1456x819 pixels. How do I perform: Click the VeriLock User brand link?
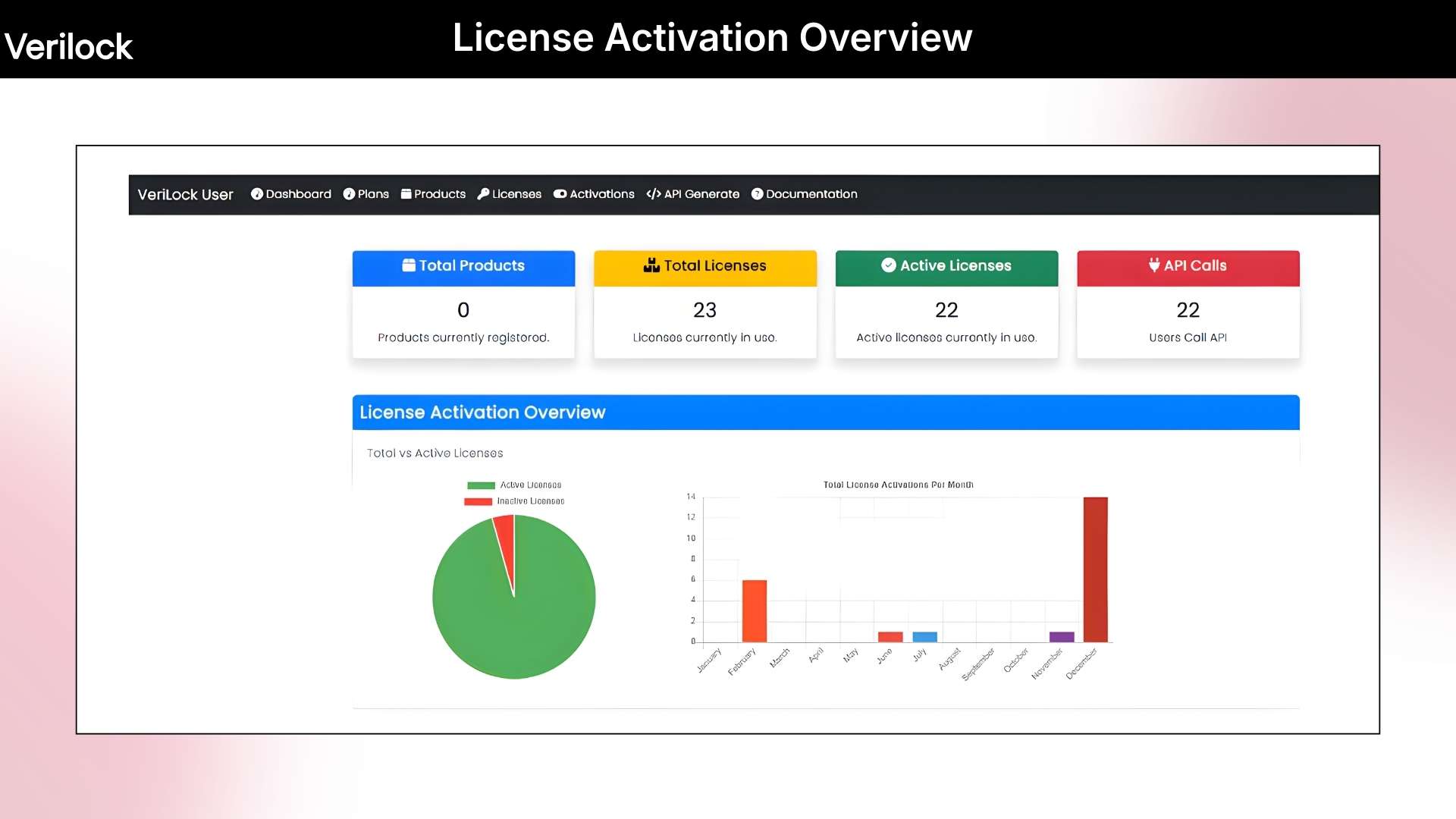pos(186,194)
